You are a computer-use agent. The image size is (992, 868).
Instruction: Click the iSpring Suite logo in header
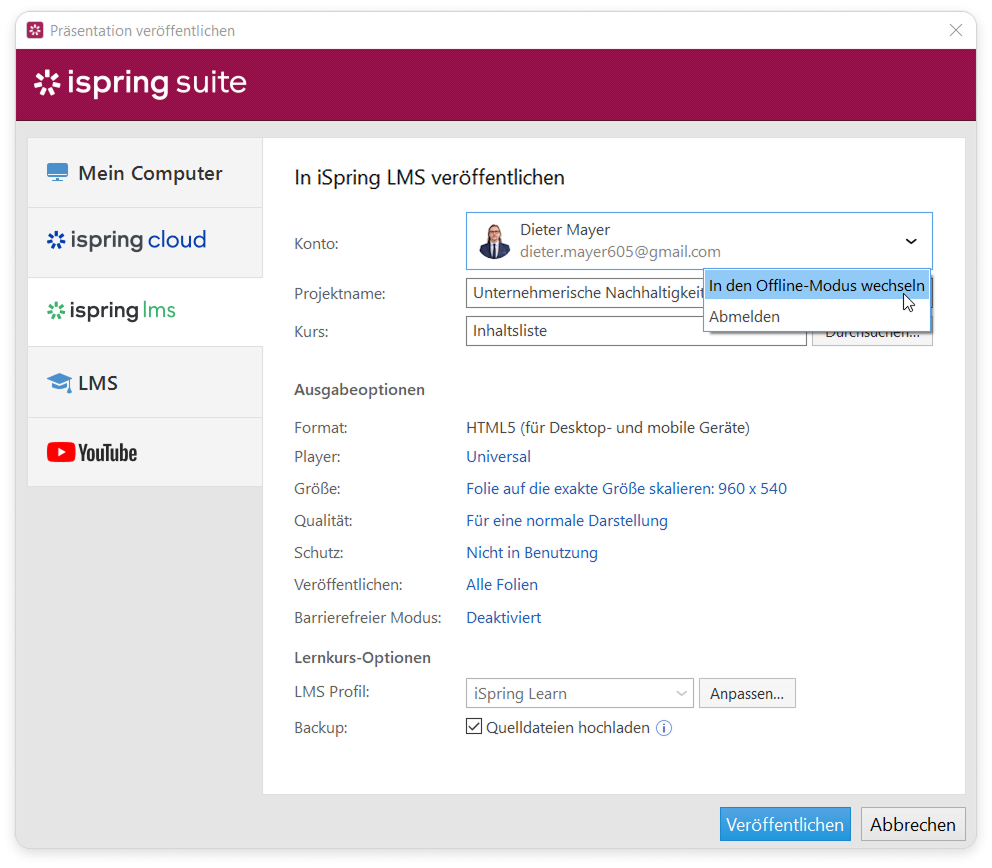click(140, 83)
